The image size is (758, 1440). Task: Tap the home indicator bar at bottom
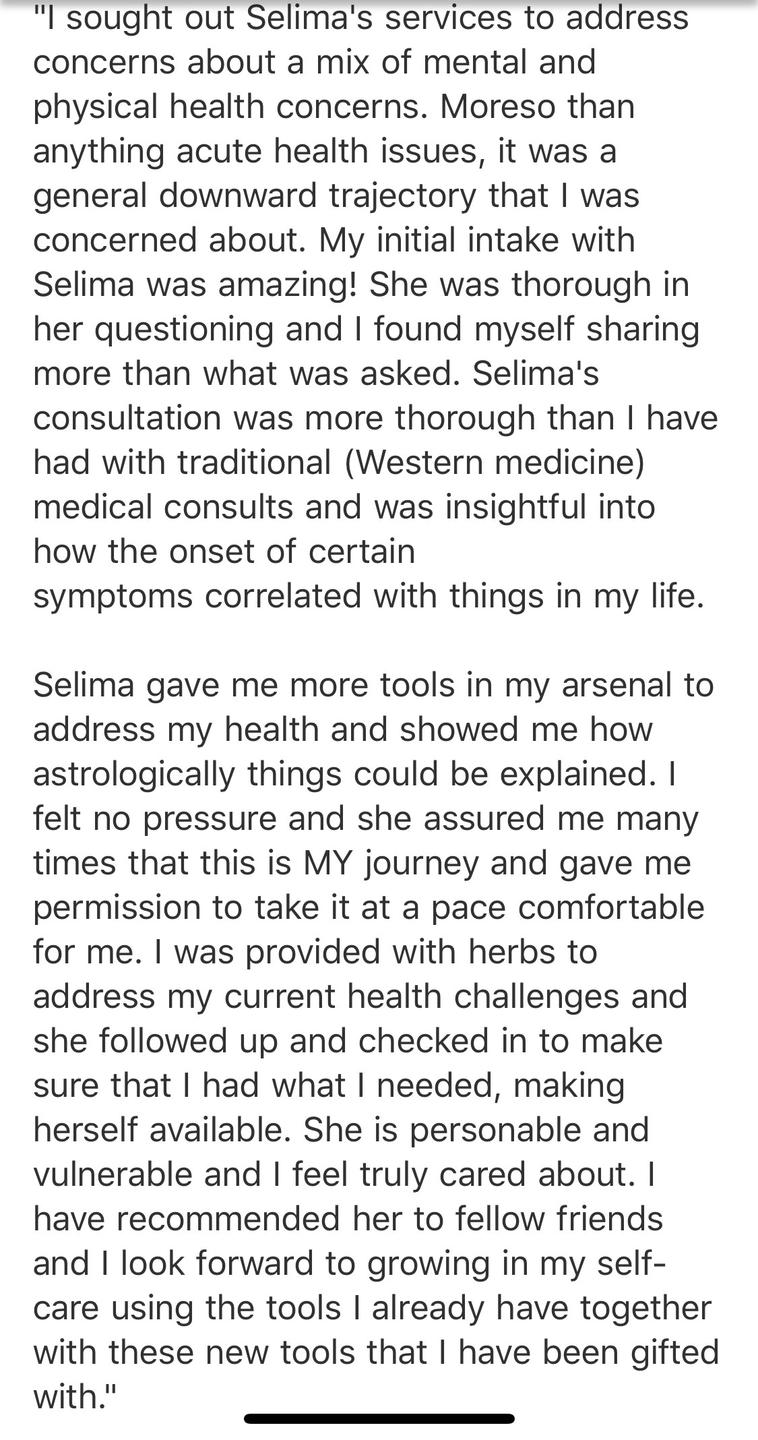[x=379, y=1418]
